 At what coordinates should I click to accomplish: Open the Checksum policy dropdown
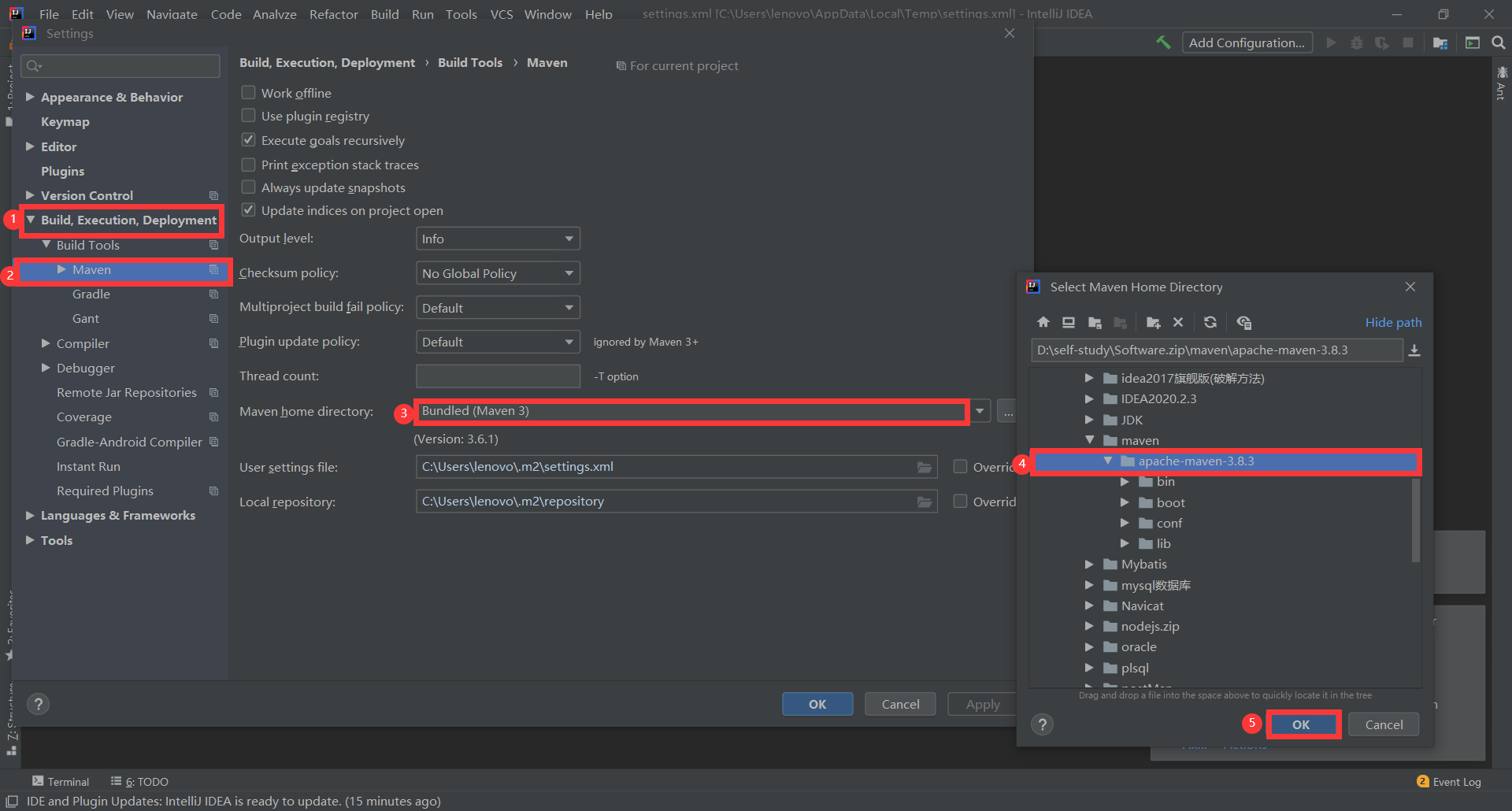click(x=497, y=273)
